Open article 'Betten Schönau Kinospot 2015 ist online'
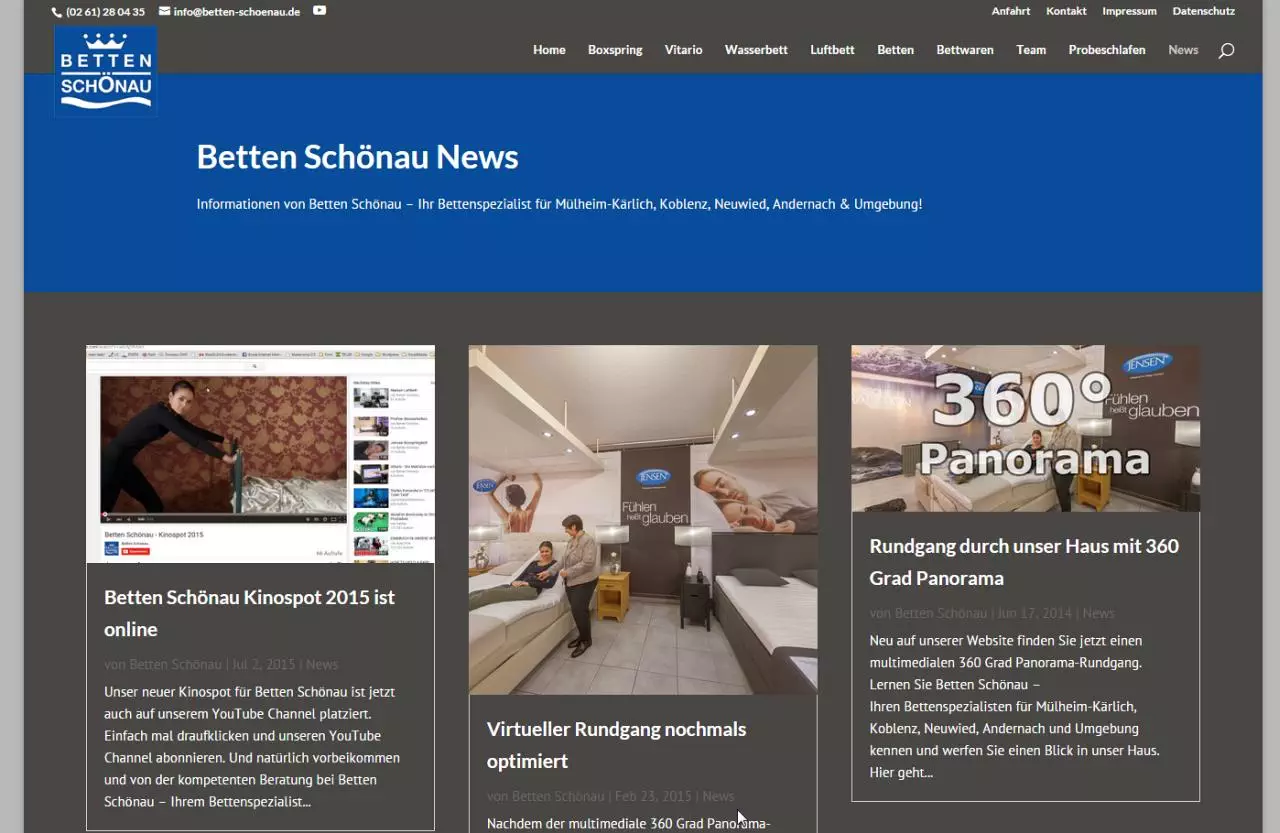 point(249,613)
